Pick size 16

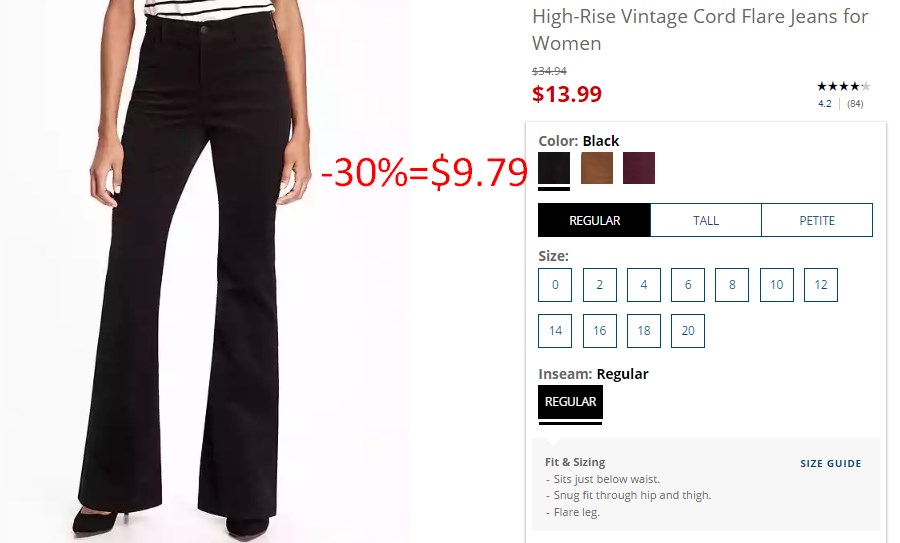600,331
